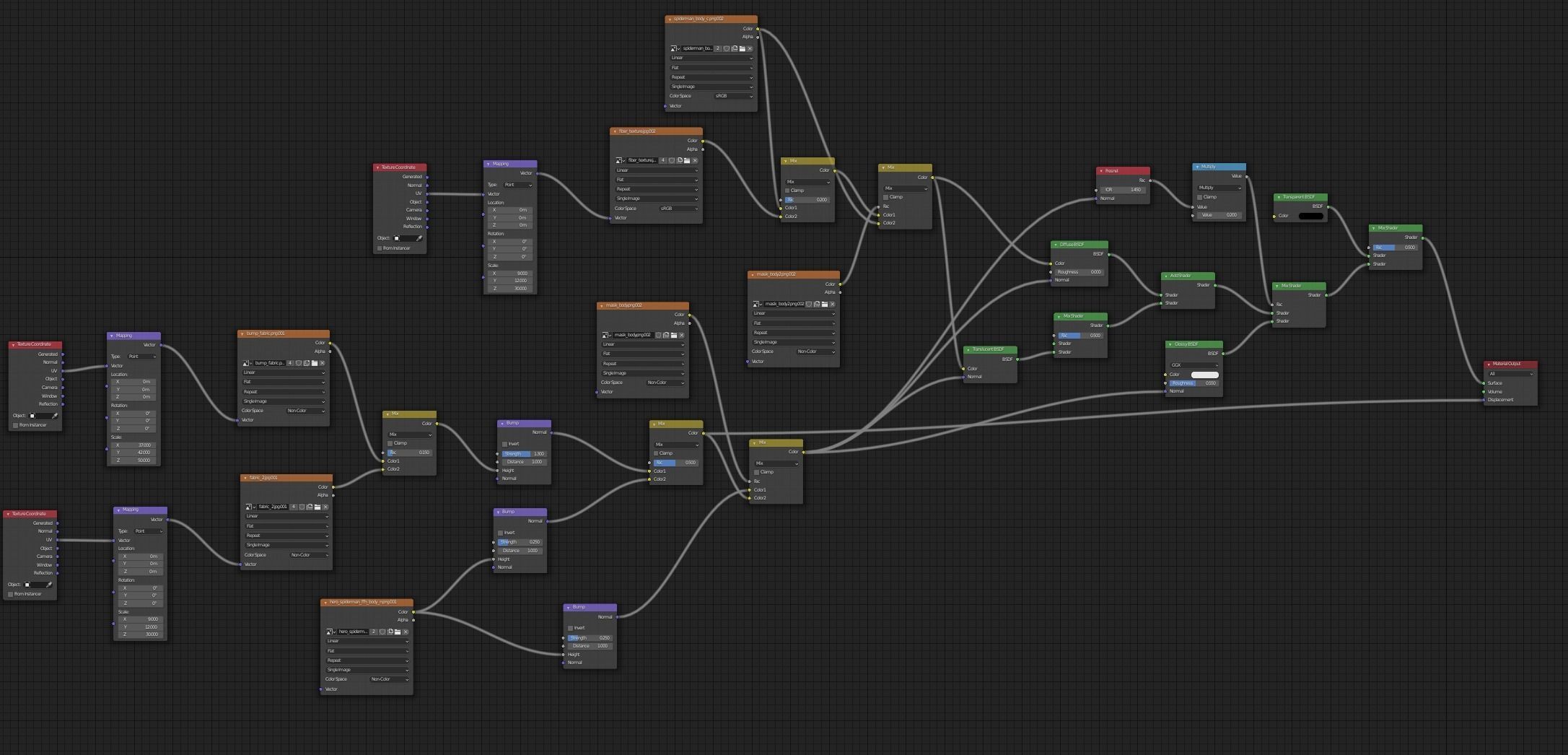The height and width of the screenshot is (755, 1568).
Task: Open folder icon in fabric_2 node
Action: pos(317,507)
